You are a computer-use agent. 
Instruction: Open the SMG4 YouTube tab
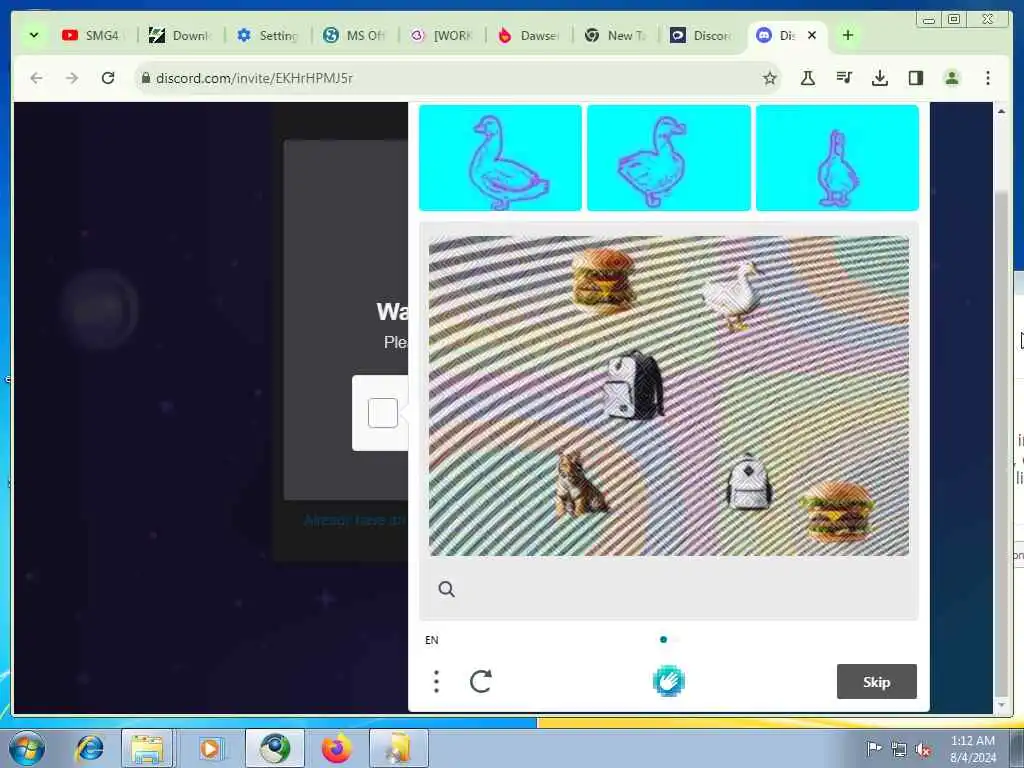tap(91, 35)
